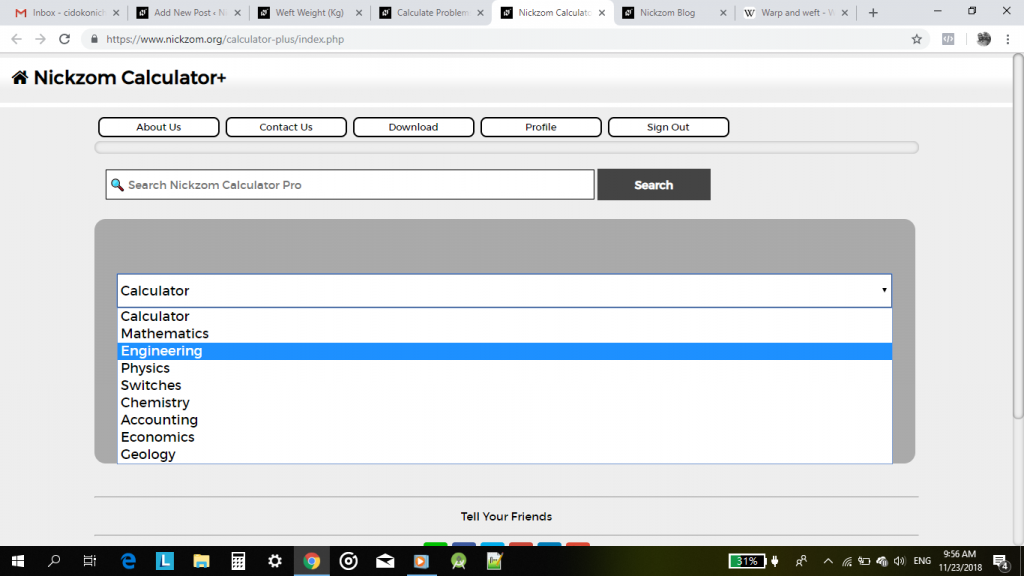
Task: Click the magnifier icon in search box
Action: [x=117, y=185]
